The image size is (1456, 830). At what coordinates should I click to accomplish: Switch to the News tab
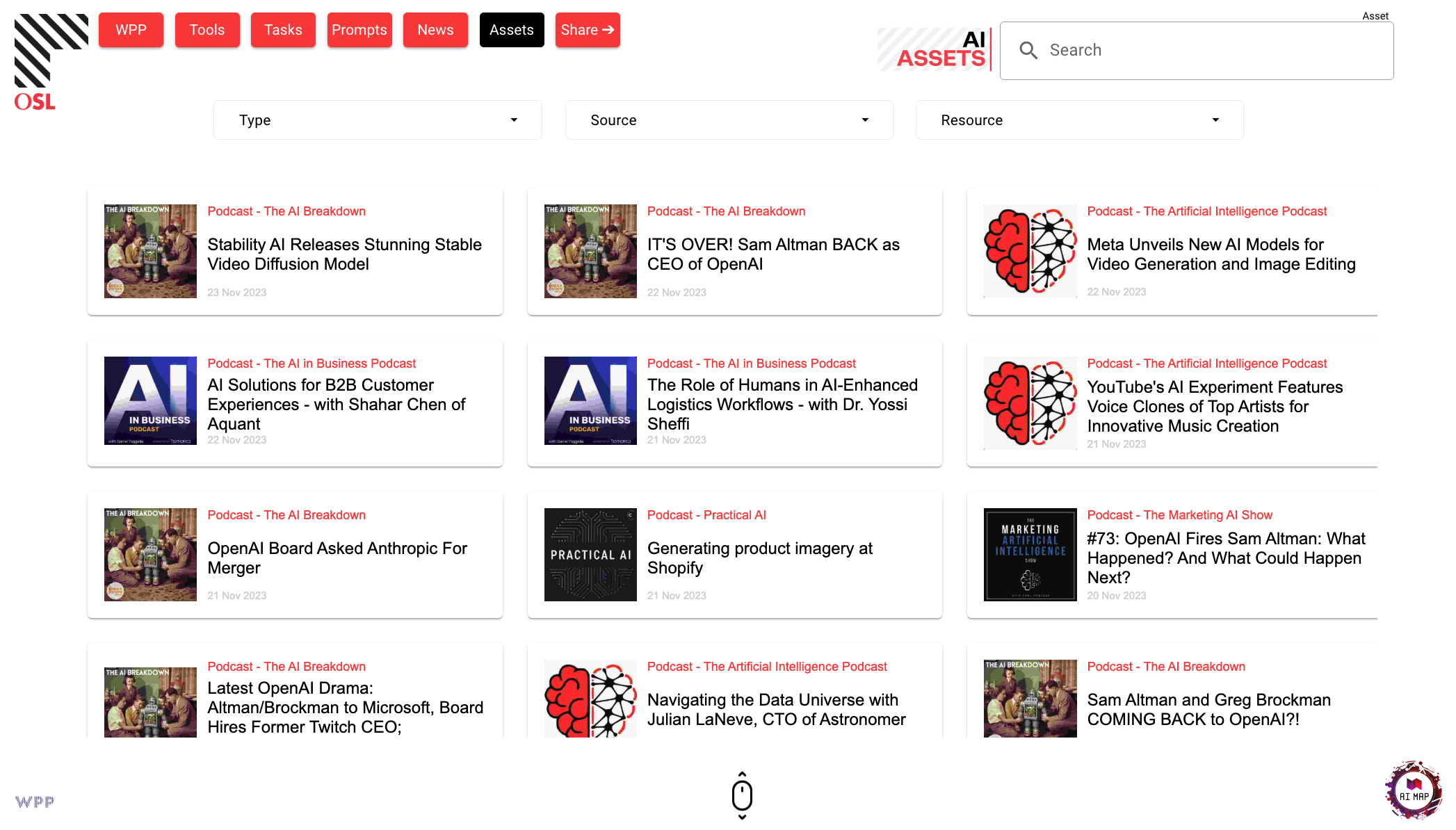(x=435, y=30)
